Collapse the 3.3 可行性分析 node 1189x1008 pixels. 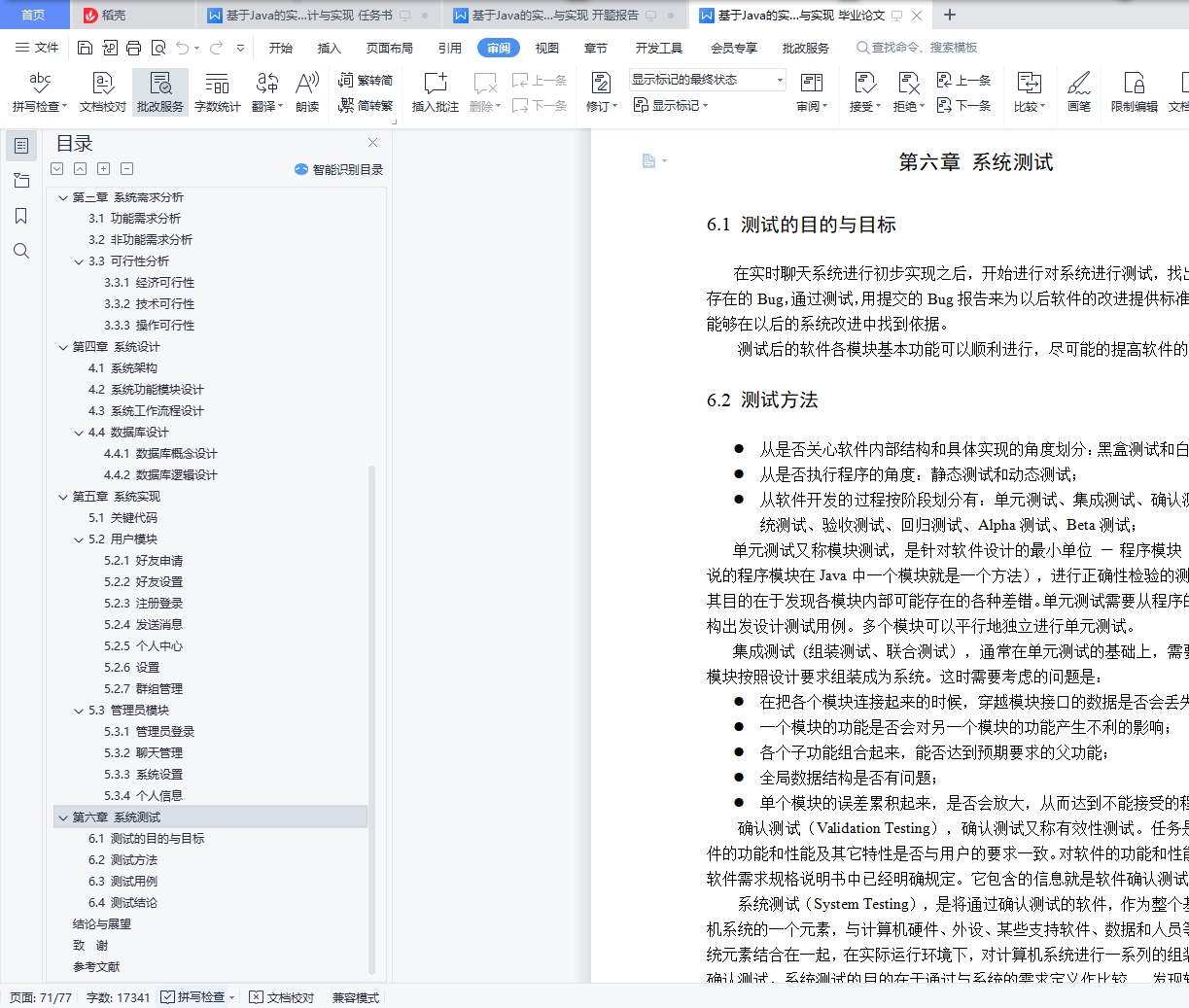tap(79, 261)
